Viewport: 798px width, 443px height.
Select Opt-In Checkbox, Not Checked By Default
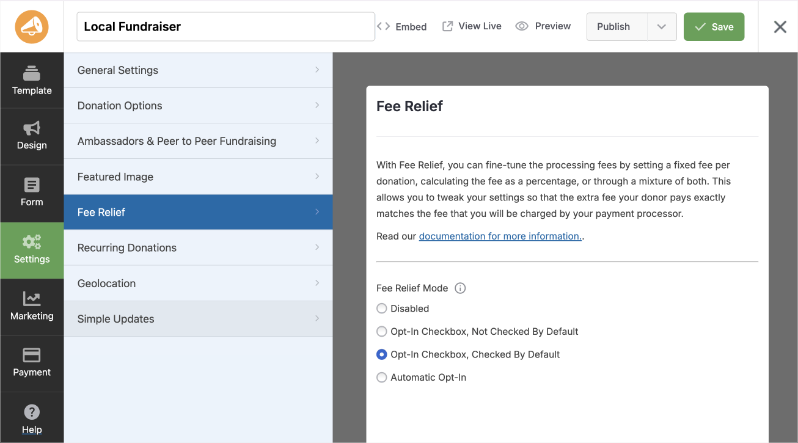(382, 331)
